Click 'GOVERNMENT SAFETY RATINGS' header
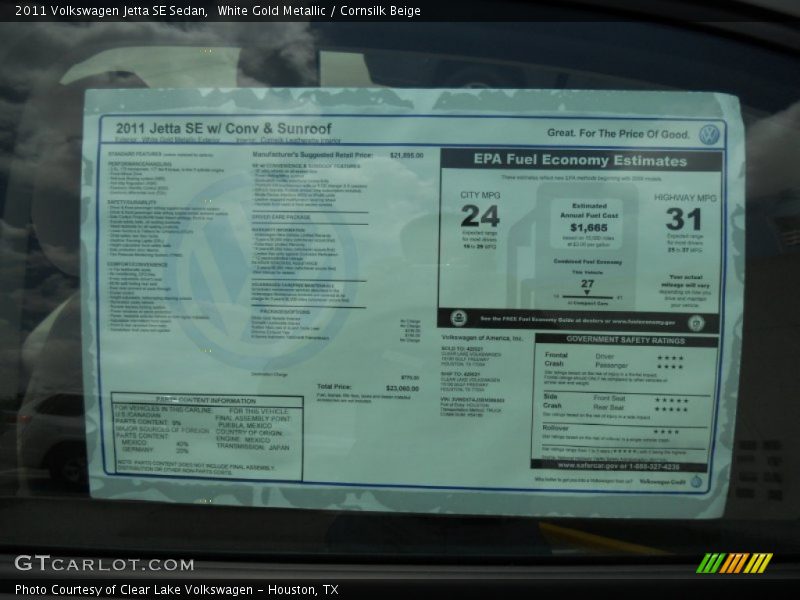The height and width of the screenshot is (600, 800). [626, 340]
